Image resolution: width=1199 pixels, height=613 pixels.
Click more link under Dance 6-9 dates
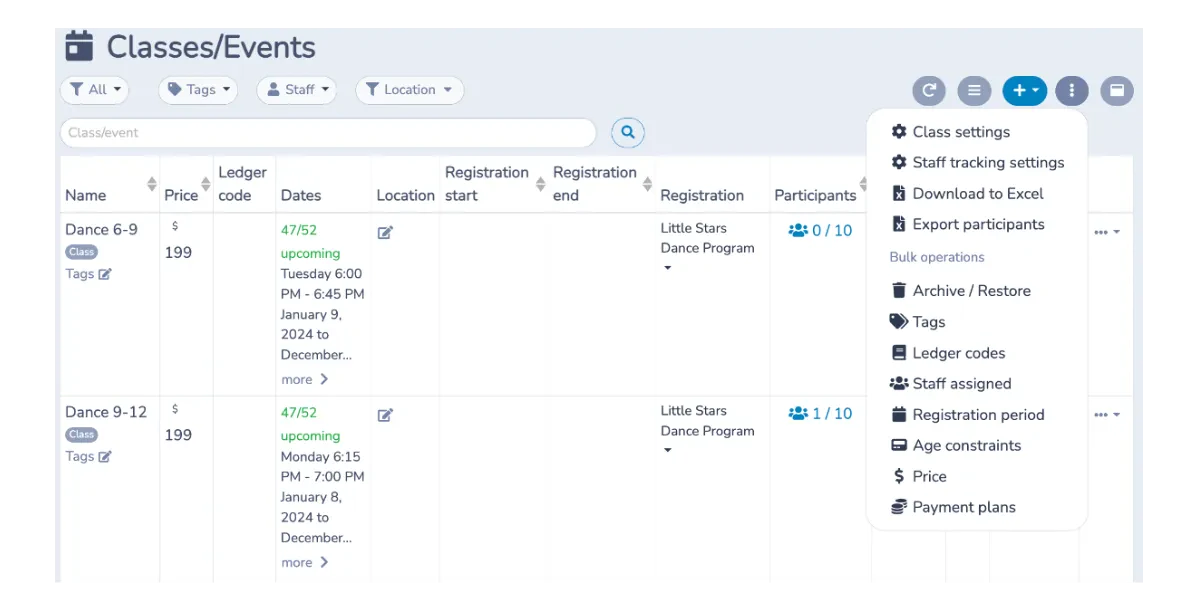pyautogui.click(x=304, y=379)
